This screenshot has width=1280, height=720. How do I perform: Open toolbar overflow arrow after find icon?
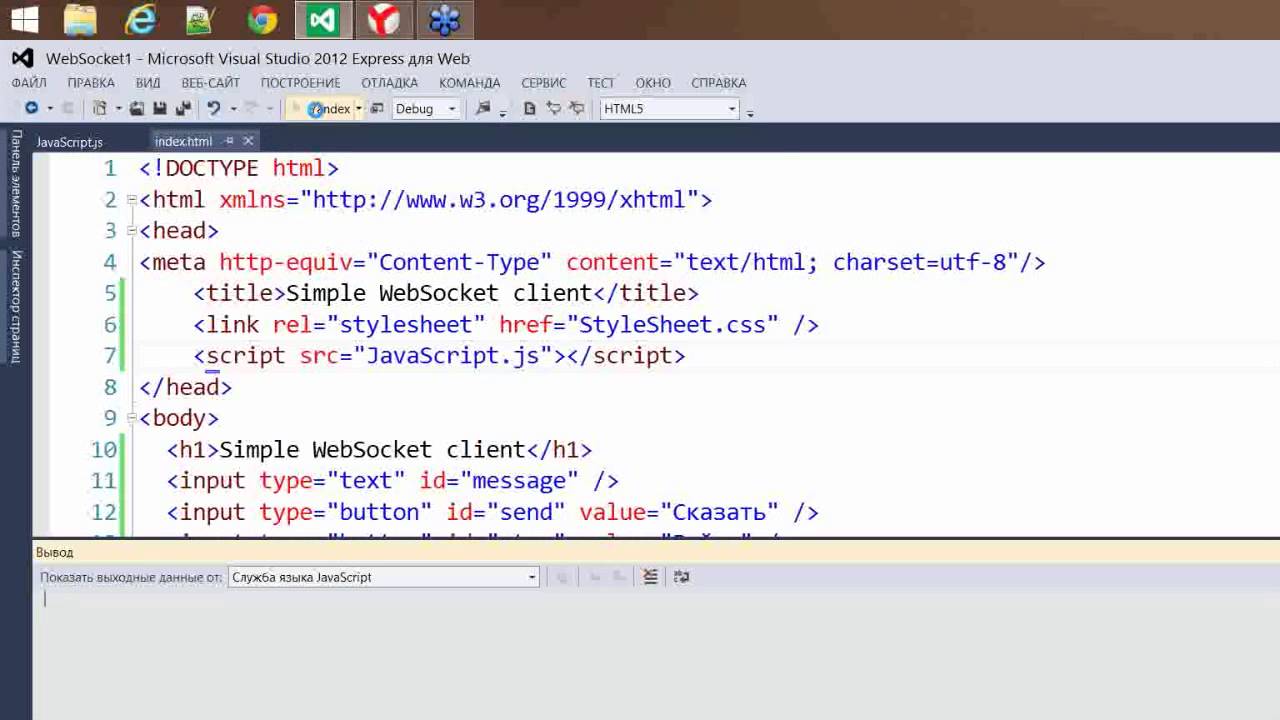click(502, 112)
